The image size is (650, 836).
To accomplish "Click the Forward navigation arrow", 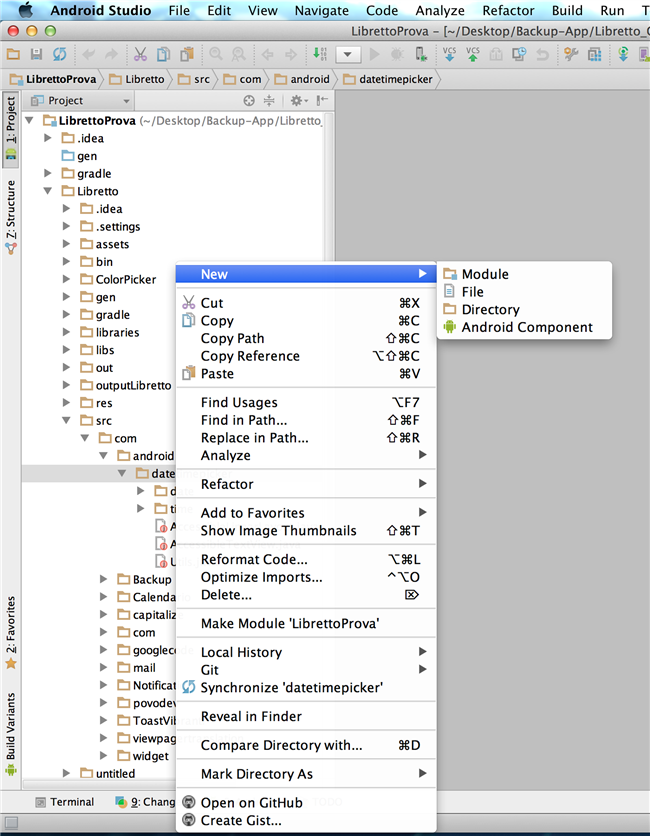I will click(291, 54).
